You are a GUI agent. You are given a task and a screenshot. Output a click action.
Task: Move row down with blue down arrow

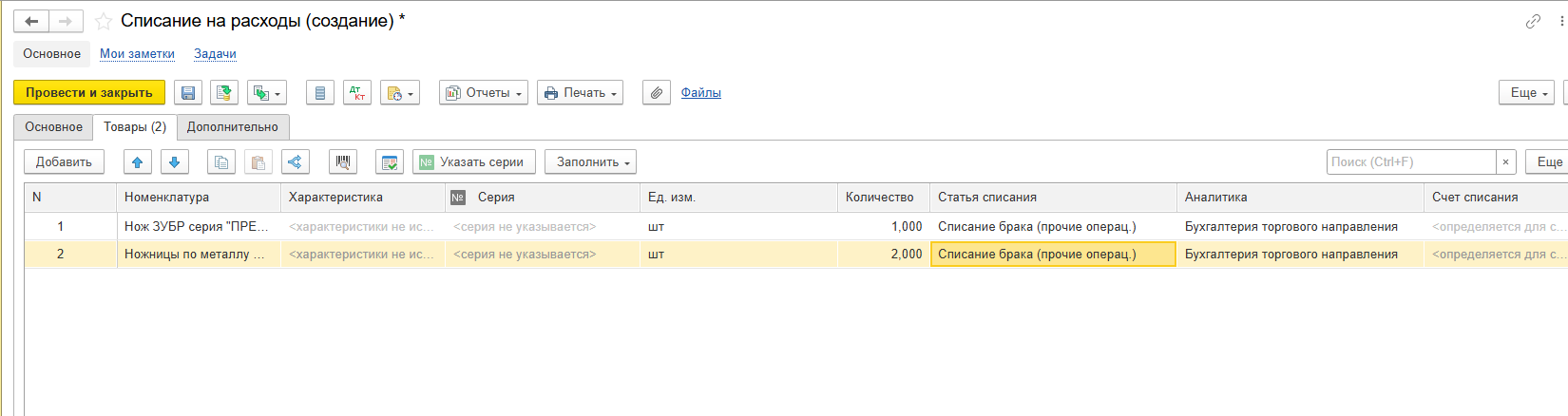point(175,162)
